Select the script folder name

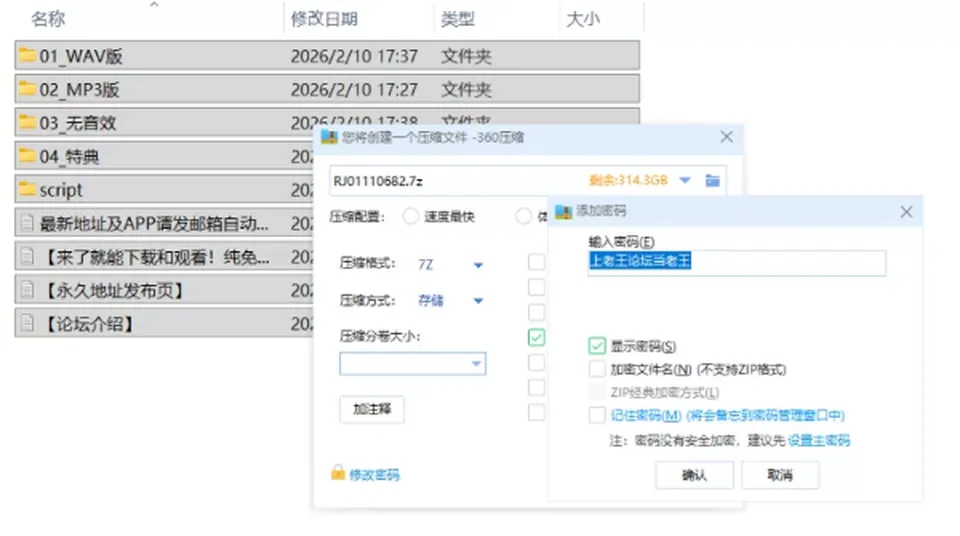tap(61, 191)
